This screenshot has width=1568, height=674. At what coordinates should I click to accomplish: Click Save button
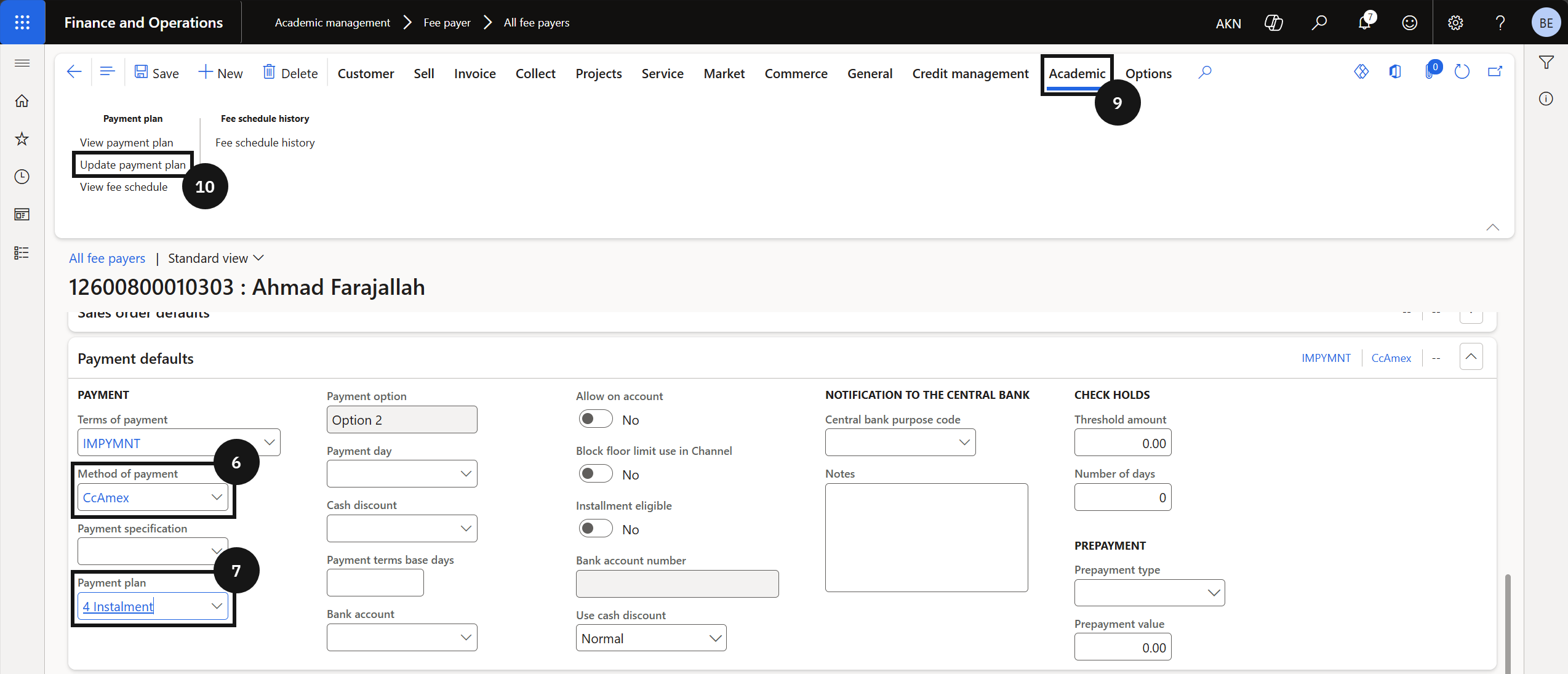click(x=157, y=73)
